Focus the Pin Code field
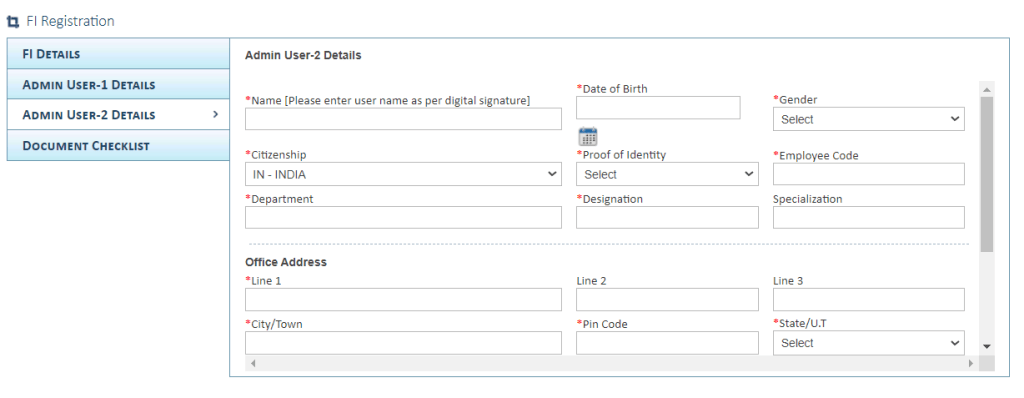Viewport: 1024px width, 398px height. (x=667, y=342)
